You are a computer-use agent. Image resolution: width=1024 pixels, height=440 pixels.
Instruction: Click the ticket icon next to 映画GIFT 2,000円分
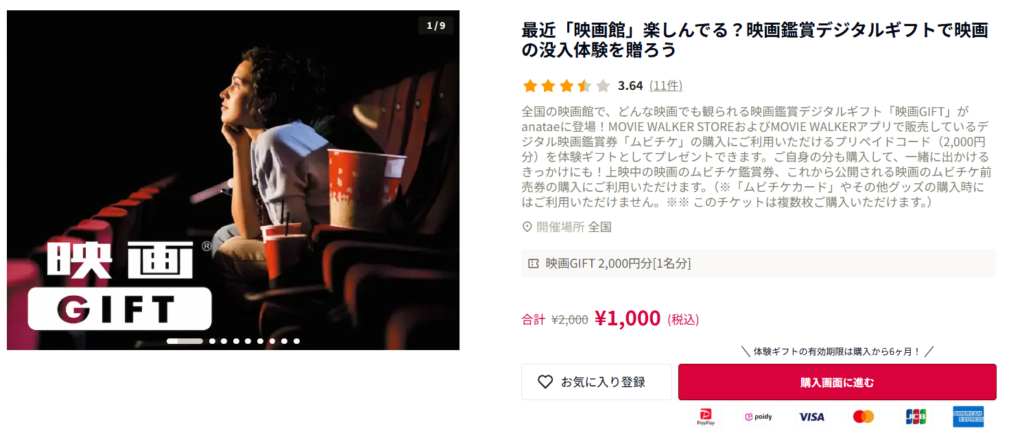534,263
